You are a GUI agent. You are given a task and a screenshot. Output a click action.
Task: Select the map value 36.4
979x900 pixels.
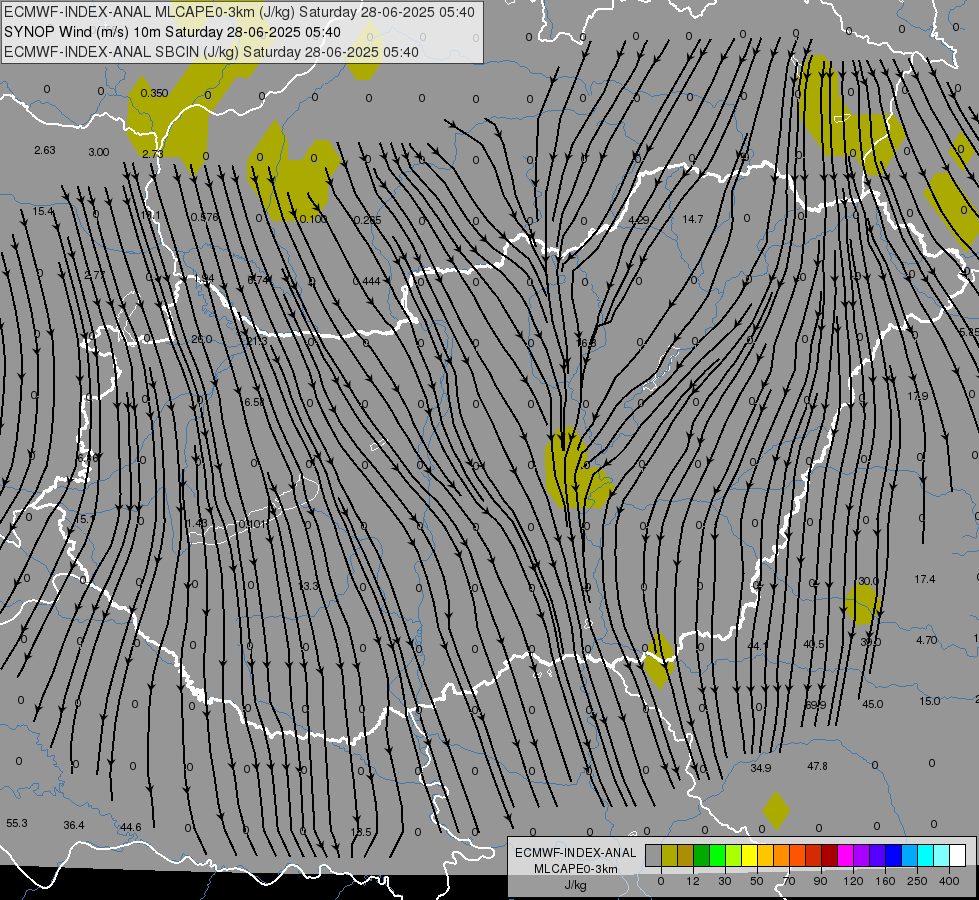point(74,825)
